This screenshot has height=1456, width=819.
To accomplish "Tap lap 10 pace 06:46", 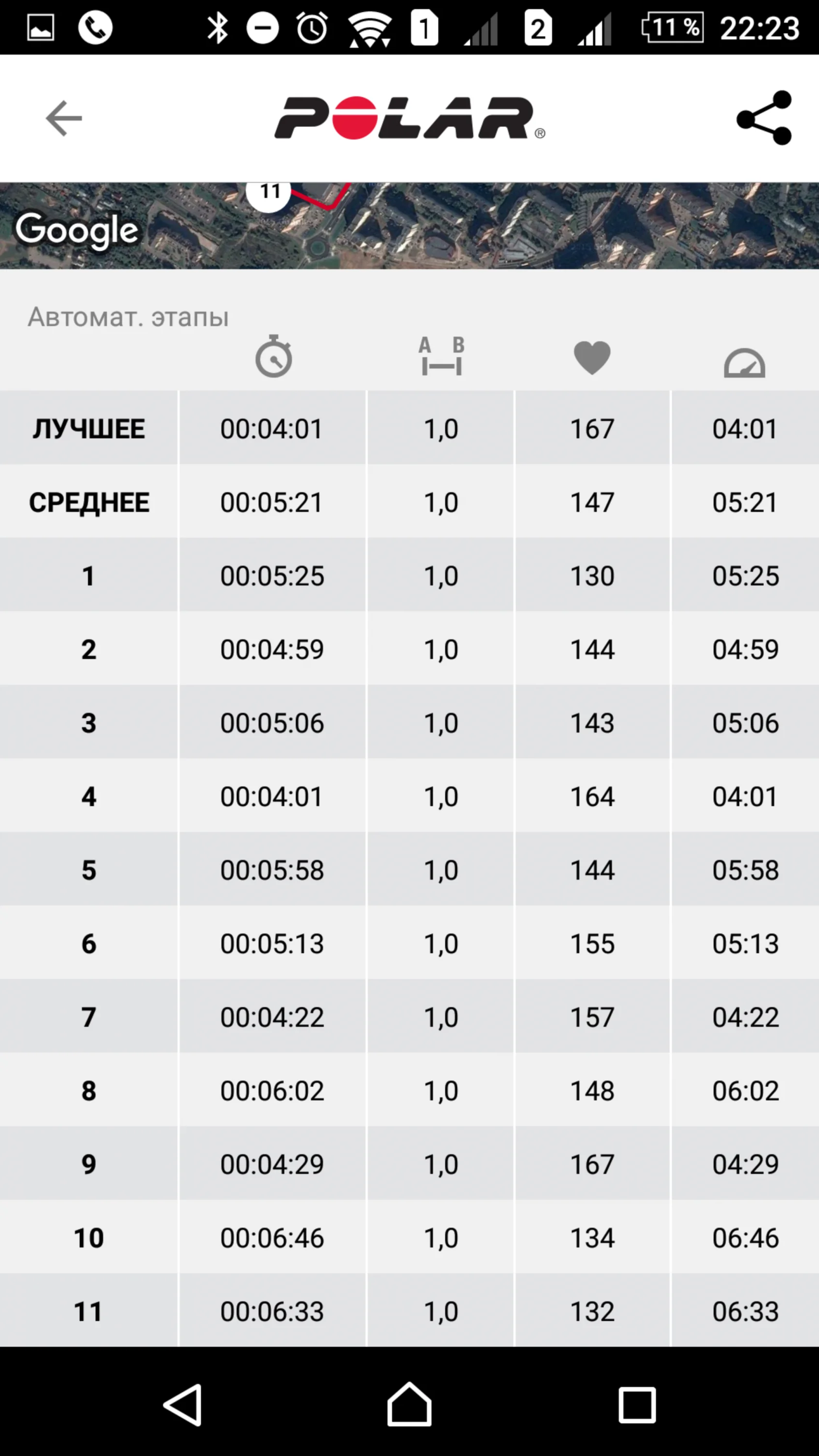I will (745, 1237).
